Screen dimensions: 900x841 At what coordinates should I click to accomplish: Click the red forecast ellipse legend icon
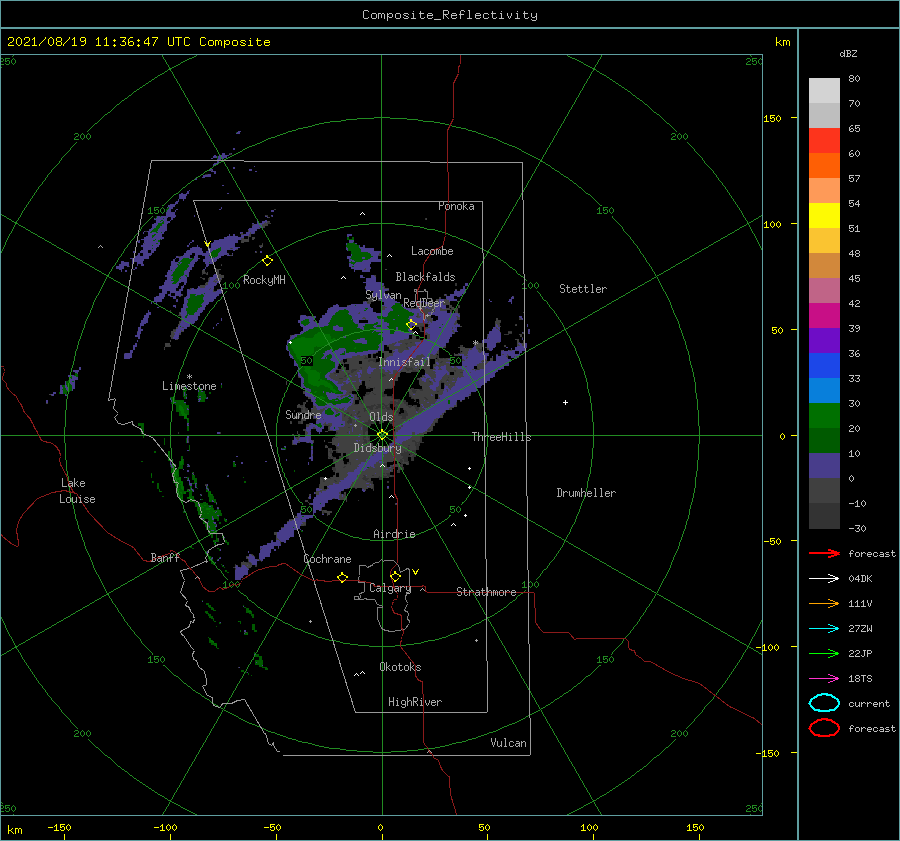tap(824, 728)
